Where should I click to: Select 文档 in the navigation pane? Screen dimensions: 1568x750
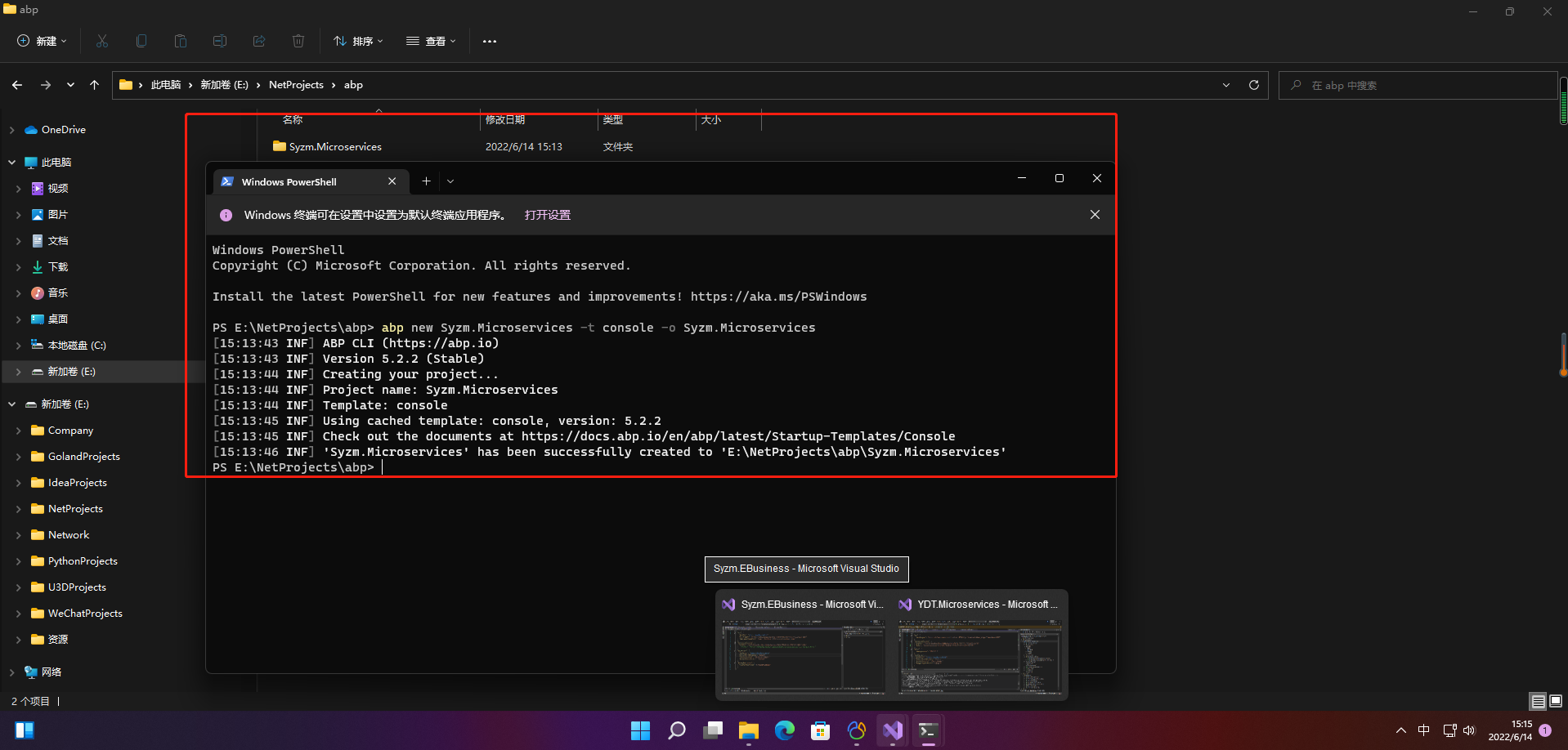(x=58, y=241)
